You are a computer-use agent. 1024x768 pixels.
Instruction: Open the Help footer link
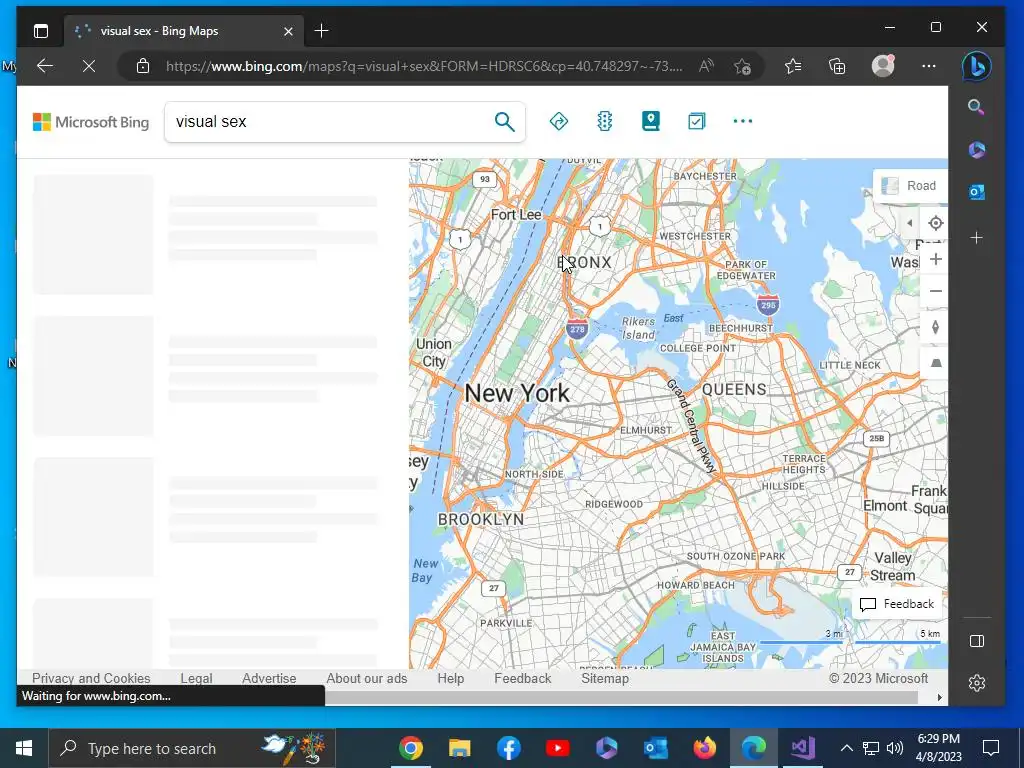point(451,678)
